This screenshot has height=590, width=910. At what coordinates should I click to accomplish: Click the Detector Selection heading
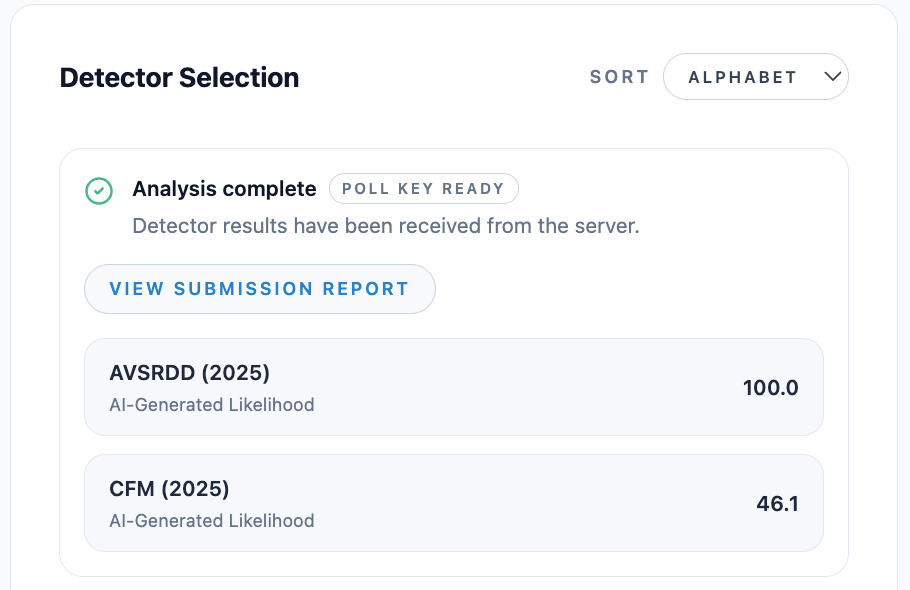click(x=179, y=78)
